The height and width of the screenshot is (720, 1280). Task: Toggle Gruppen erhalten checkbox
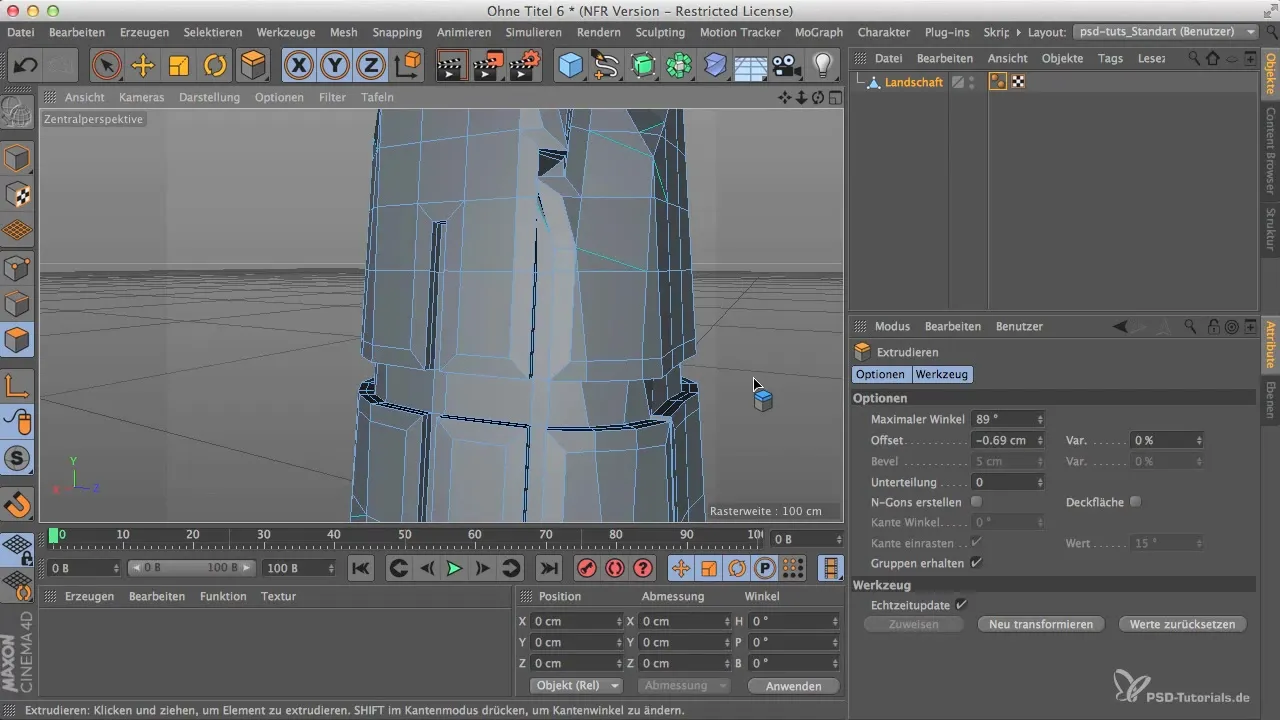(x=976, y=563)
